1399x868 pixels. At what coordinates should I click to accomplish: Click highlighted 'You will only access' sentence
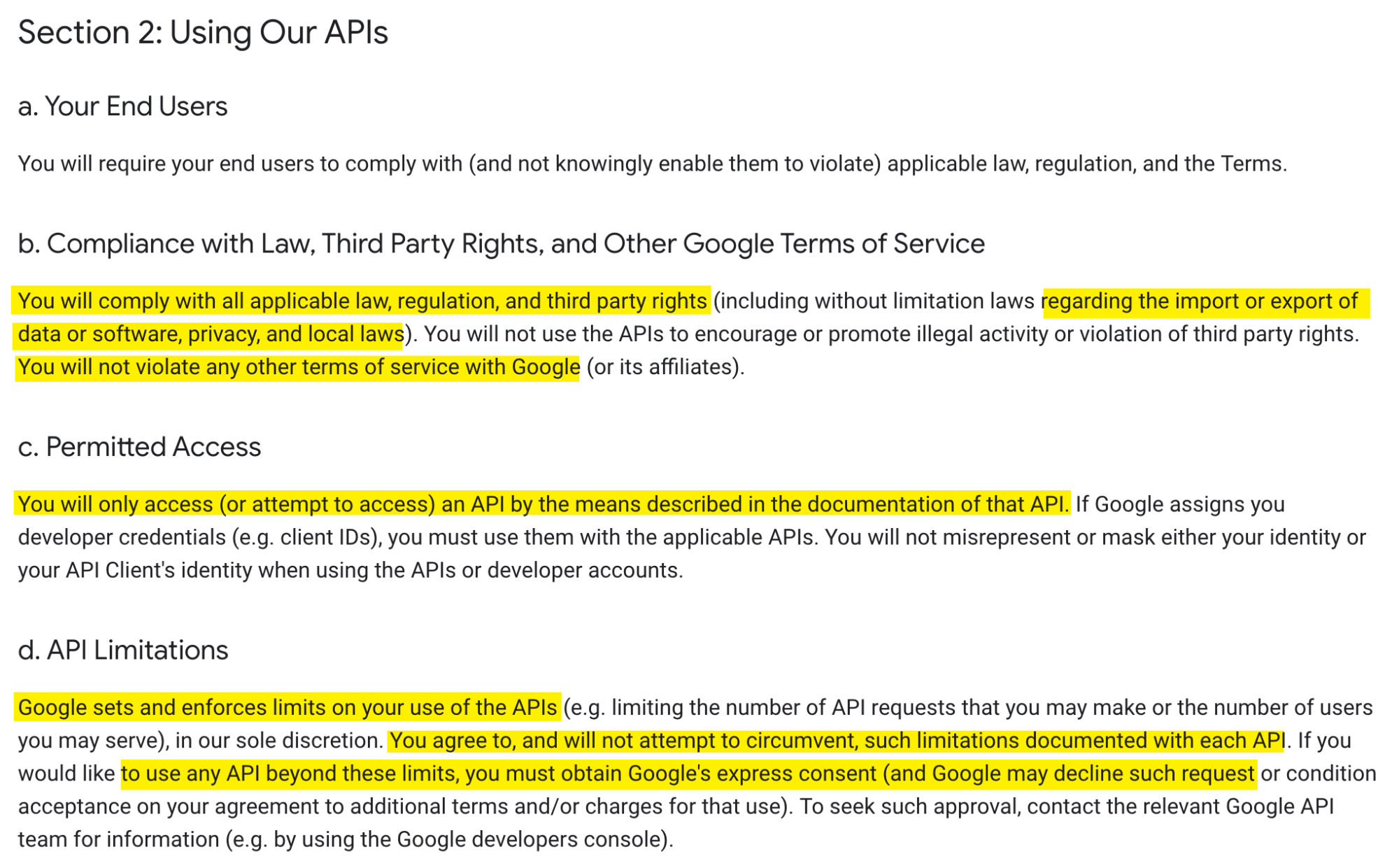click(x=542, y=504)
